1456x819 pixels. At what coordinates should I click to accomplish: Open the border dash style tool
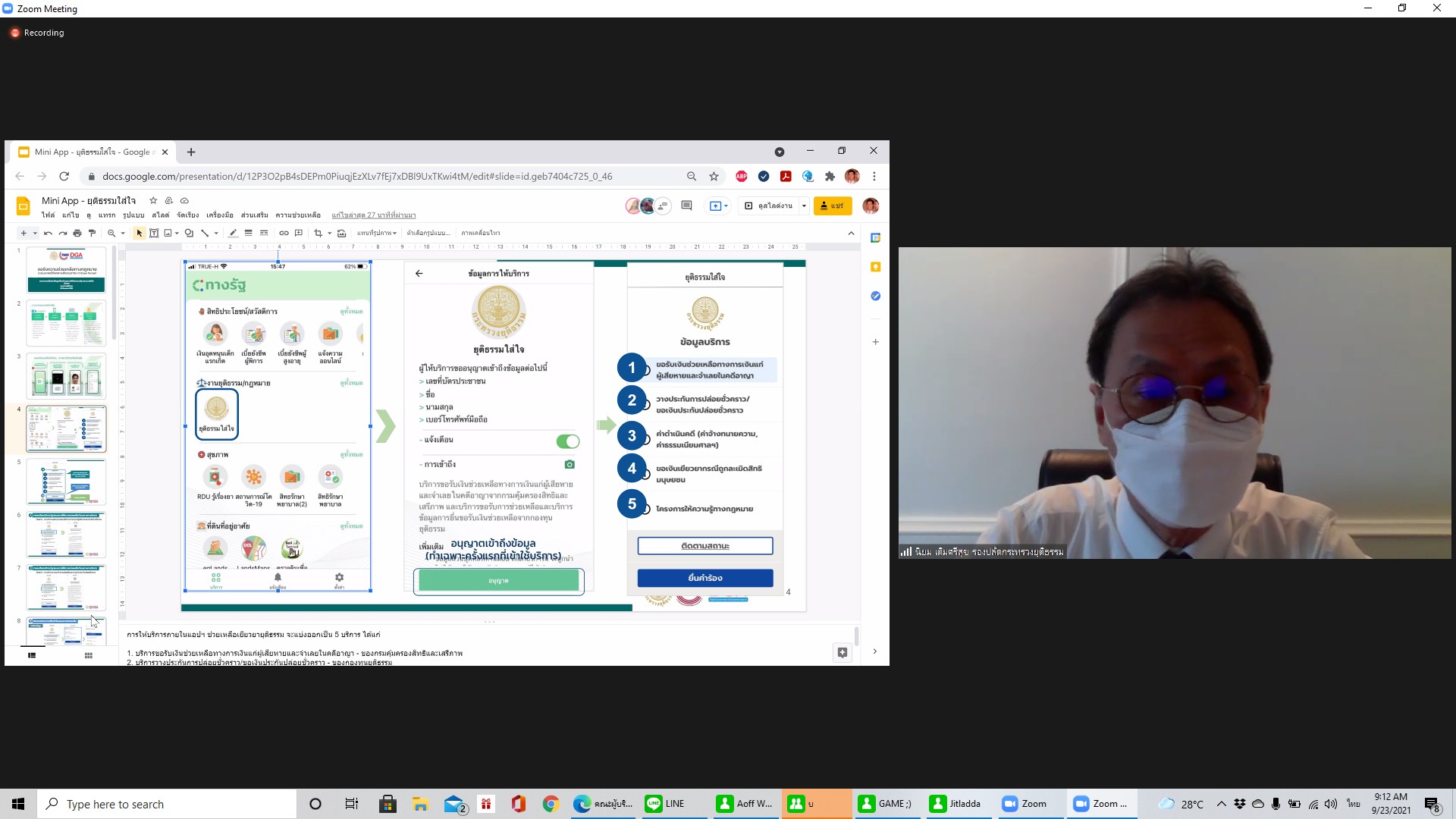click(264, 233)
